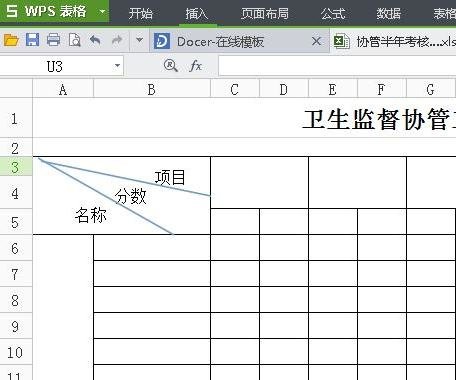
Task: Select the 公式 ribbon tab
Action: click(x=333, y=14)
